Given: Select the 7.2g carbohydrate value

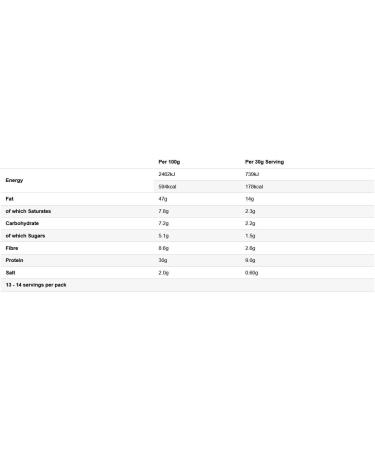Looking at the screenshot, I should click(x=164, y=223).
